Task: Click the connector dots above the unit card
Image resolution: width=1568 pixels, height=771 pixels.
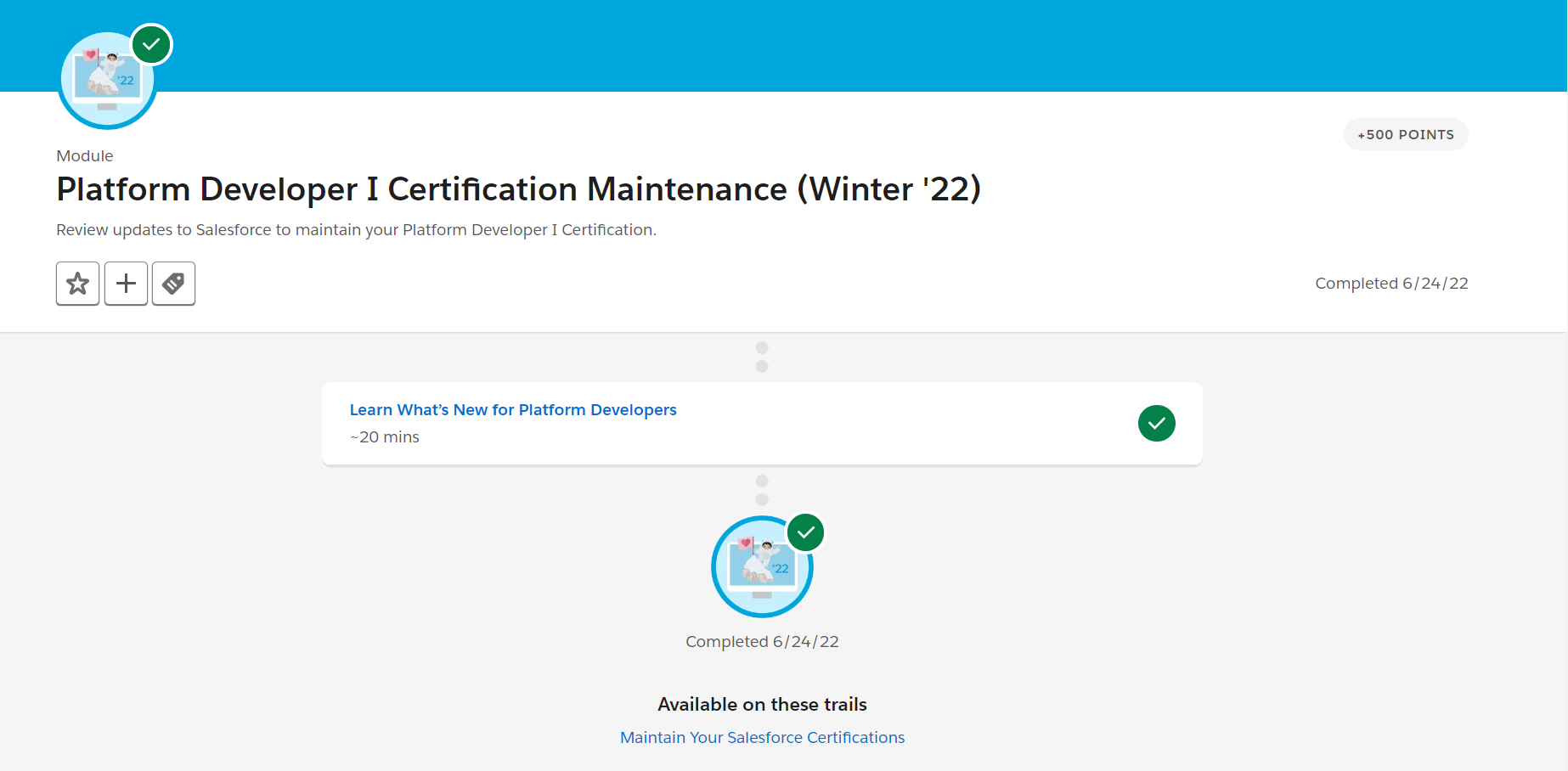Action: (762, 357)
